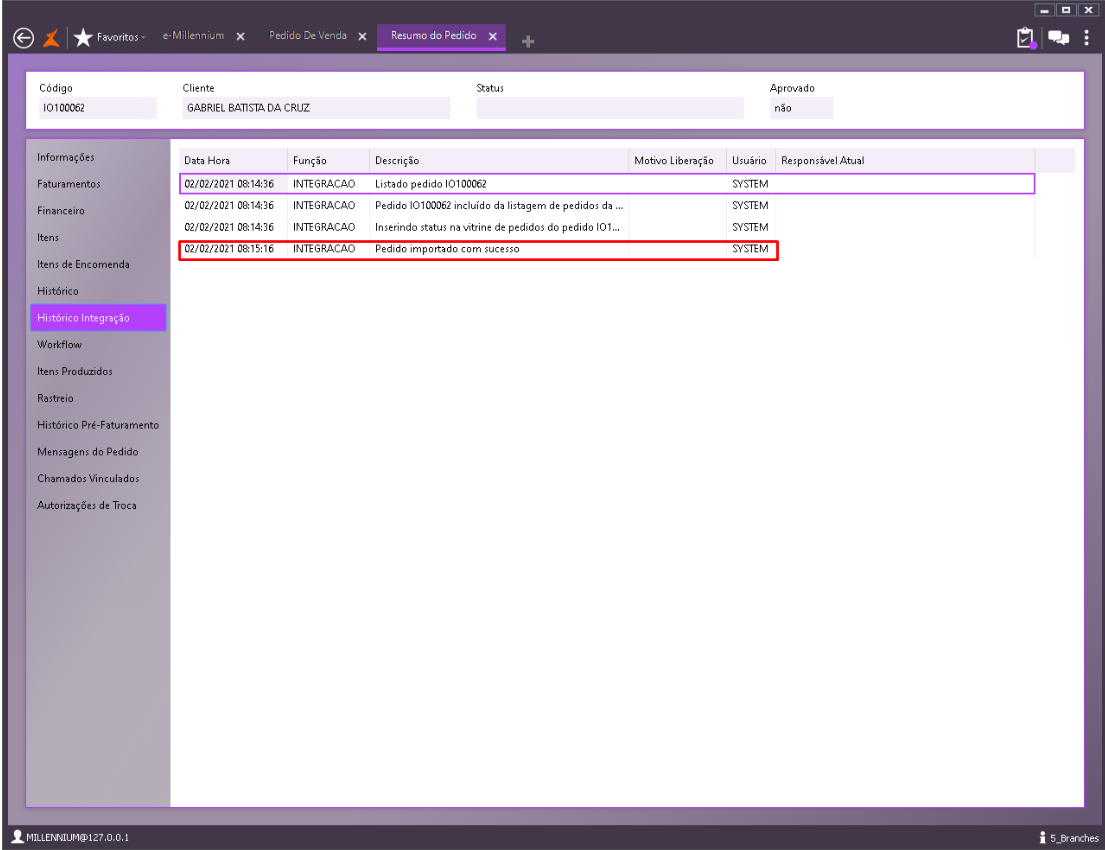Close the Pedido De Venda tab

362,37
